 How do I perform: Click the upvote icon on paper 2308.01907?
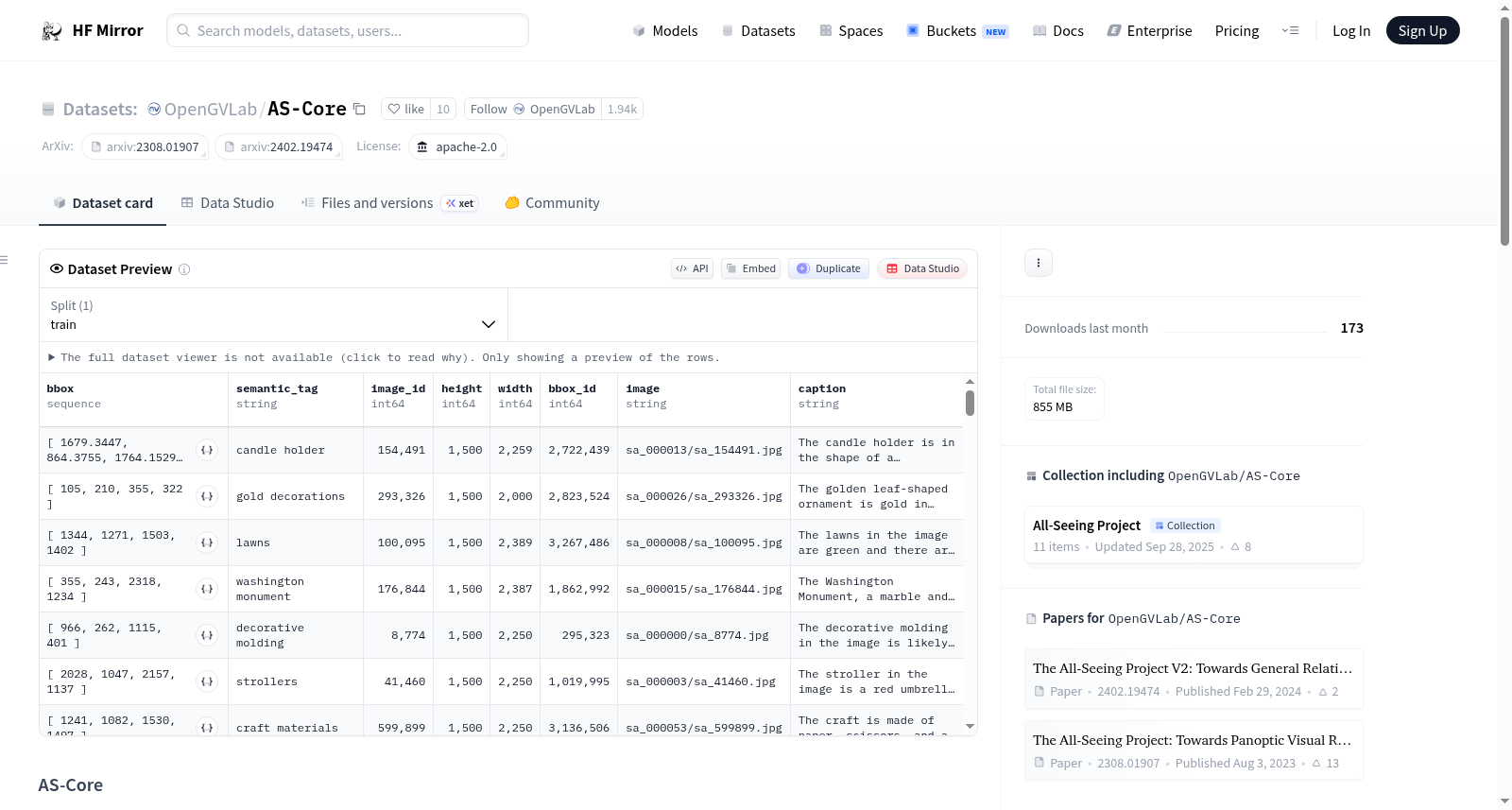point(1317,764)
